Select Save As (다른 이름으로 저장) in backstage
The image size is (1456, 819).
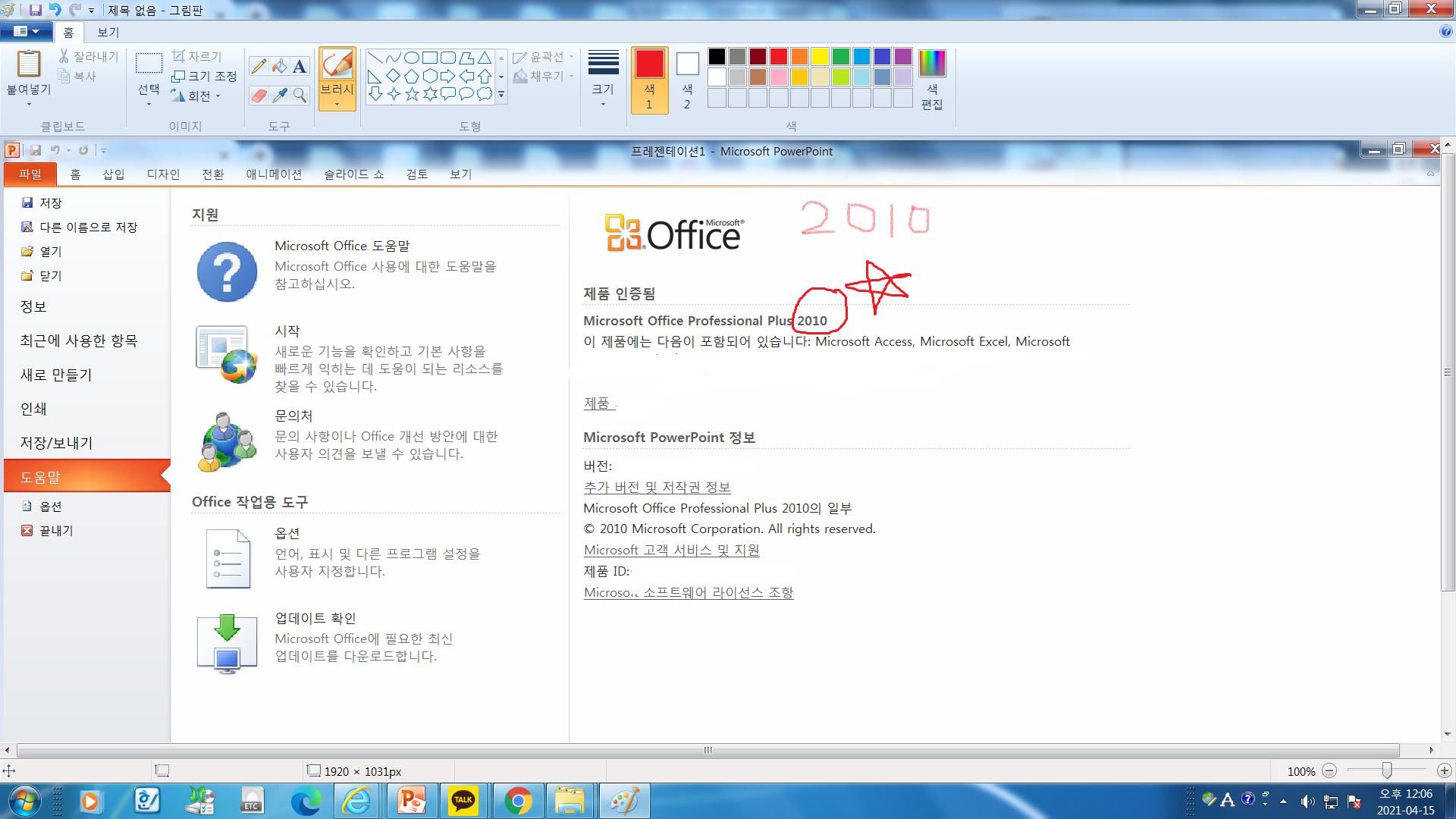click(80, 227)
